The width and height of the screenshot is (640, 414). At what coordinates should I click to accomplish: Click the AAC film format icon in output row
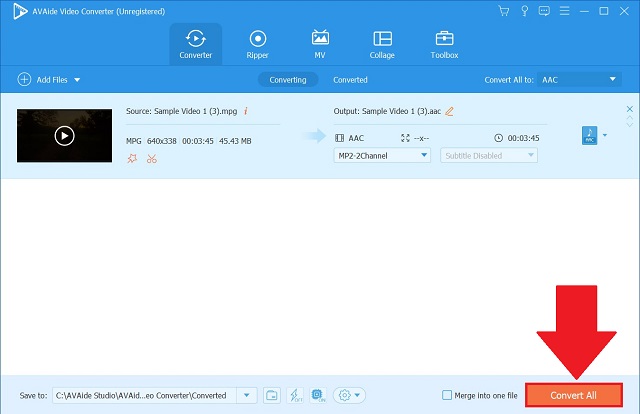tap(340, 138)
